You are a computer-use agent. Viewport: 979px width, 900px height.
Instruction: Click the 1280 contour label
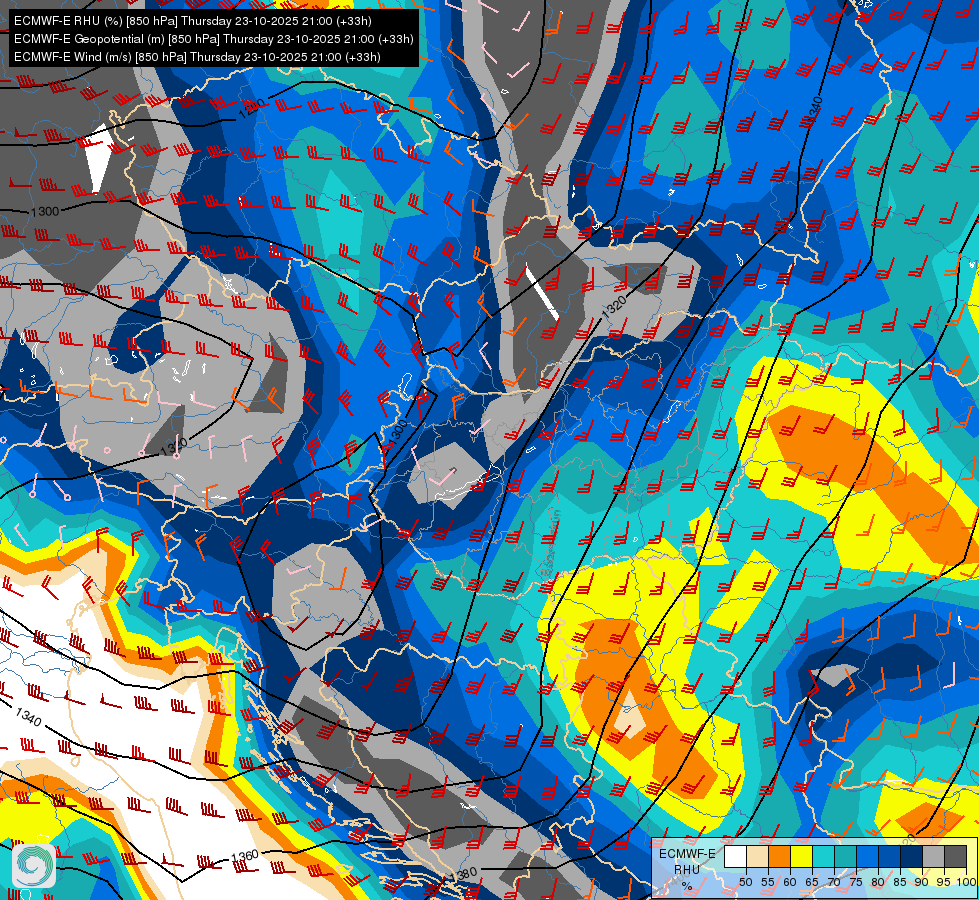click(252, 109)
